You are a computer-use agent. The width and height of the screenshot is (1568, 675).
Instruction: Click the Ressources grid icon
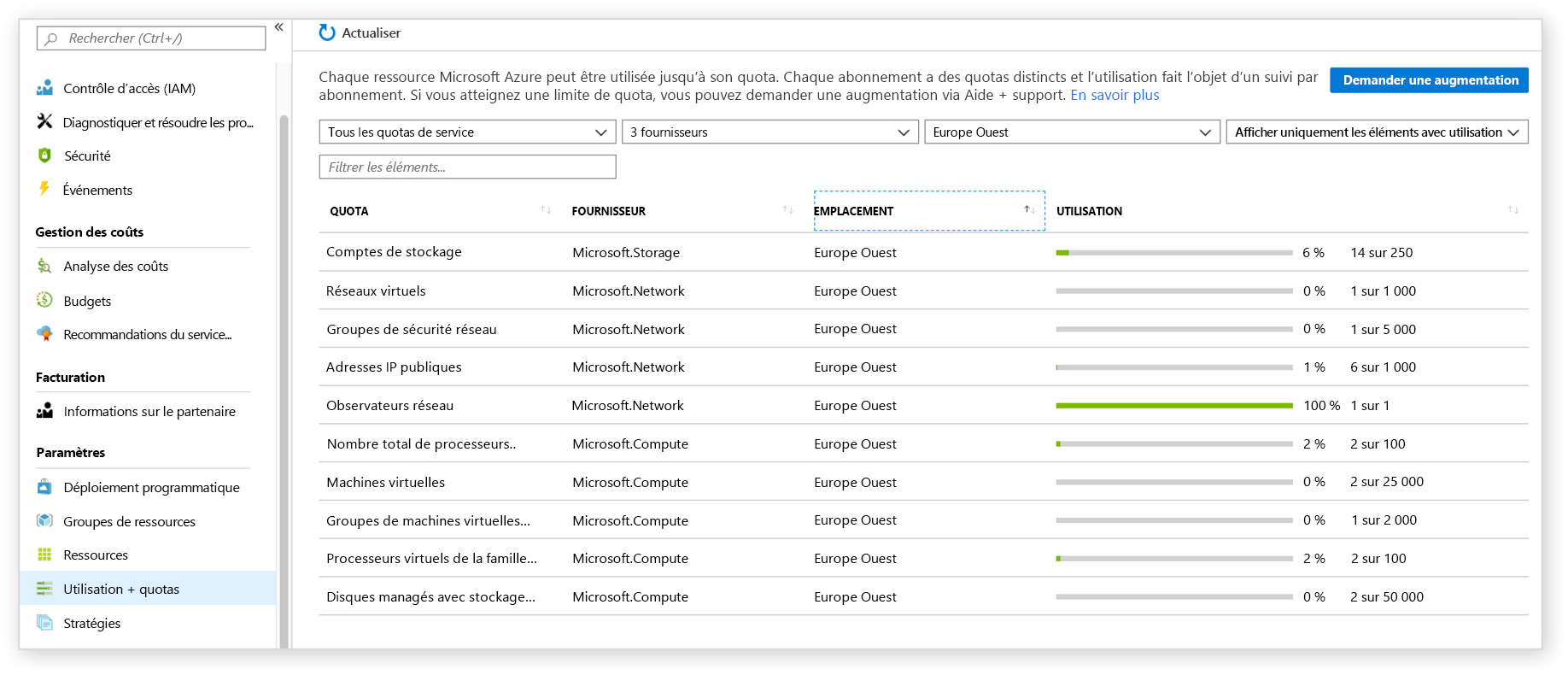[44, 555]
